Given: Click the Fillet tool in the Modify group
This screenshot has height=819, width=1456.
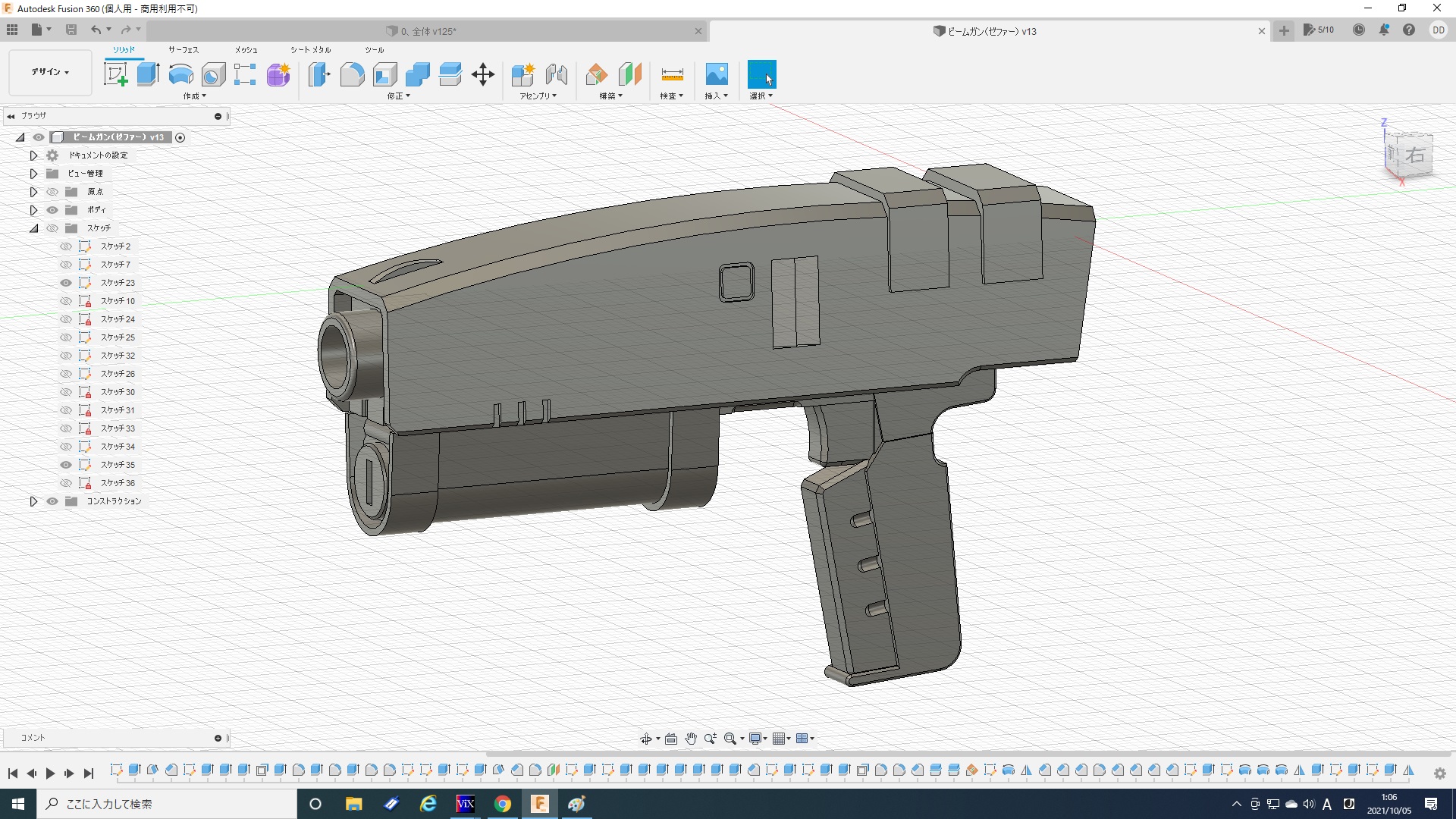Looking at the screenshot, I should [352, 74].
